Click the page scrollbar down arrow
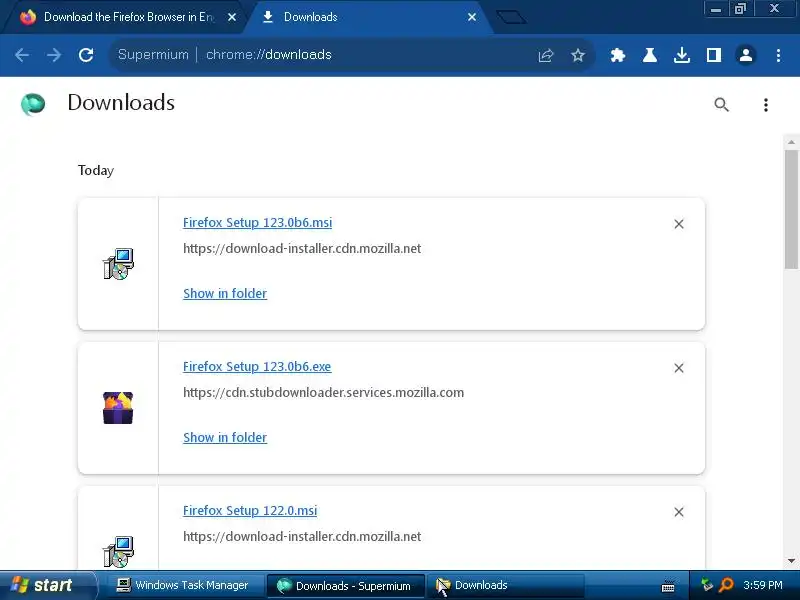800x600 pixels. click(791, 561)
